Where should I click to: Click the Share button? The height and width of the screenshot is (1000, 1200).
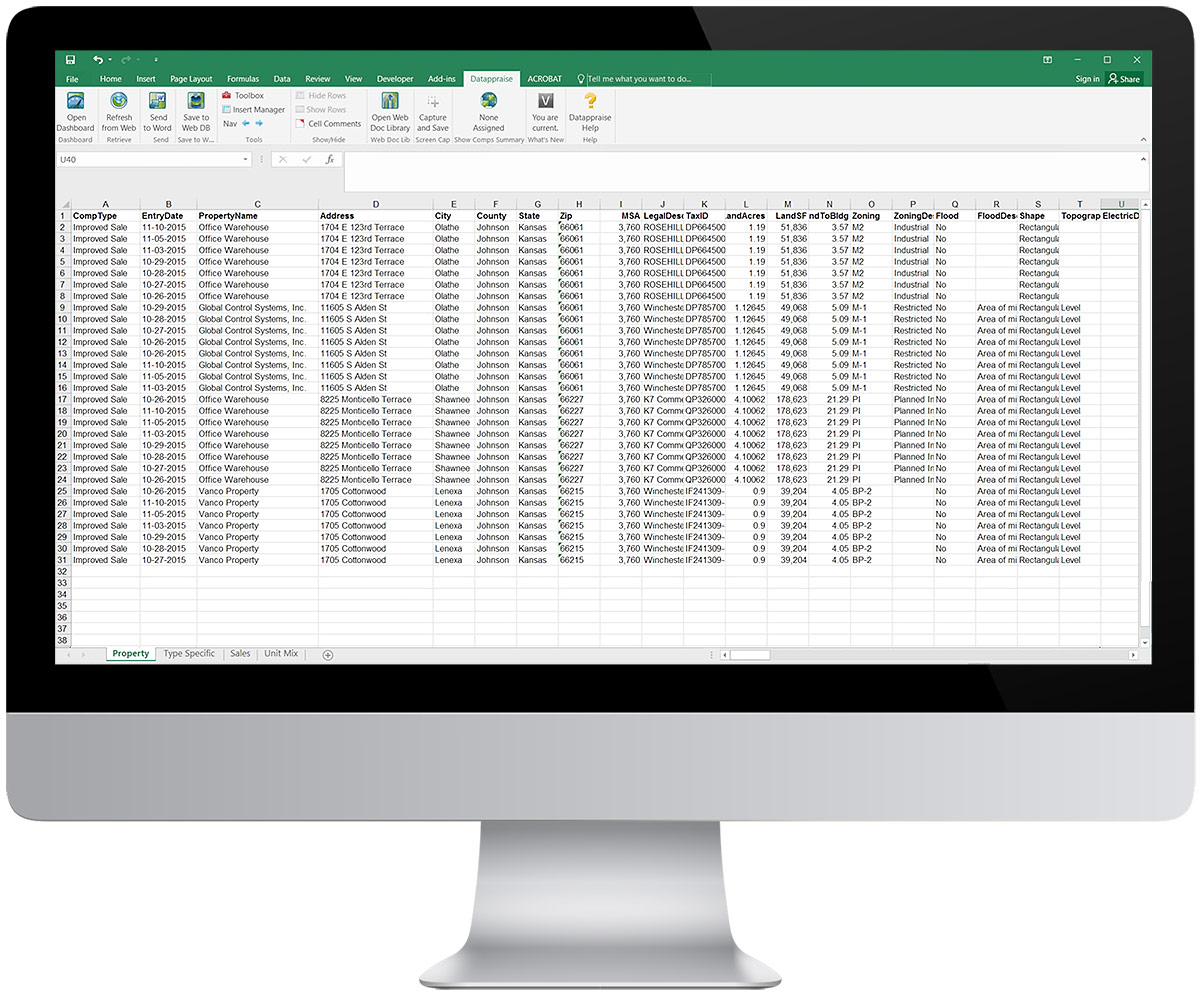click(1124, 79)
